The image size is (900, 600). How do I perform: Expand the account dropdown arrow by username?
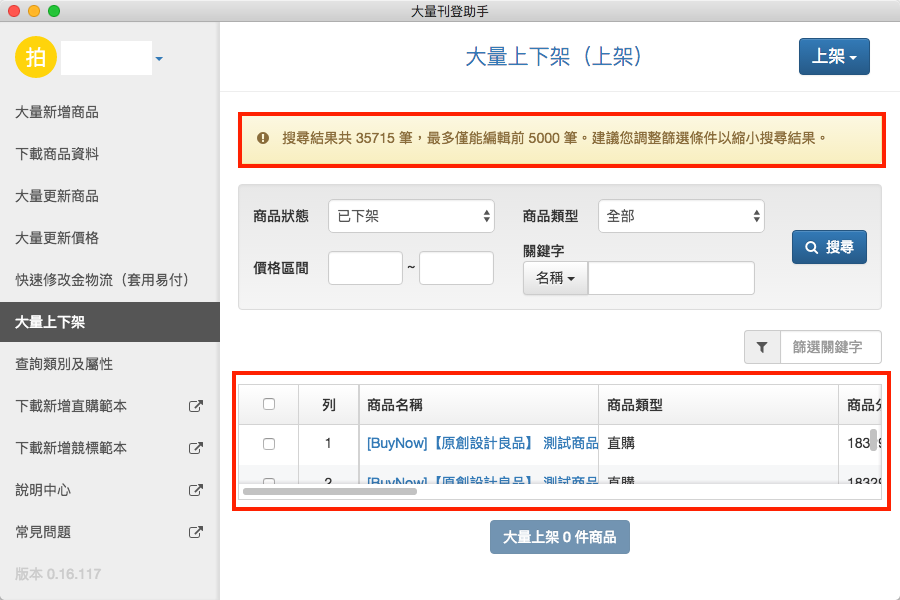pos(159,60)
